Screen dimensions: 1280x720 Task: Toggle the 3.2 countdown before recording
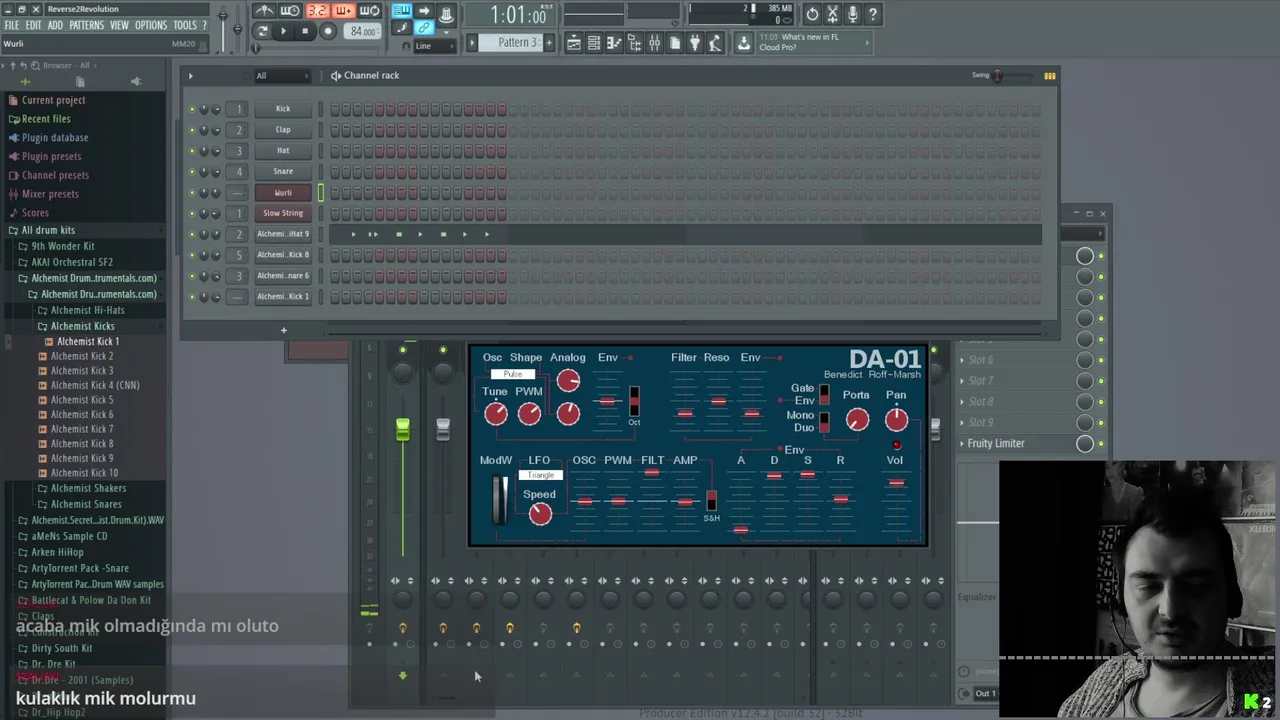point(317,11)
